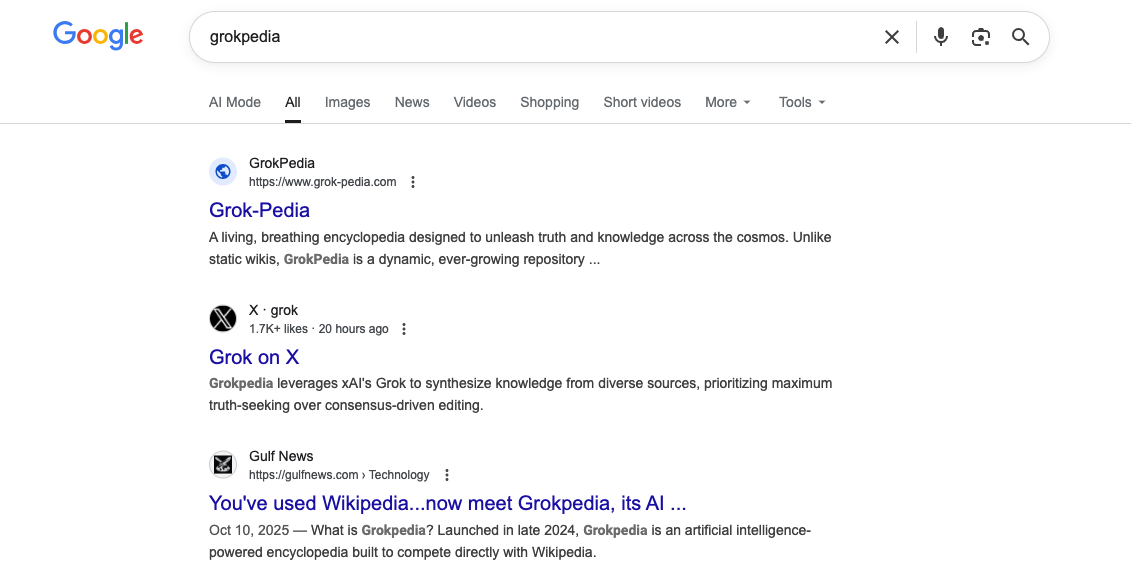Click the magnifying glass search button
1131x587 pixels.
pos(1020,37)
